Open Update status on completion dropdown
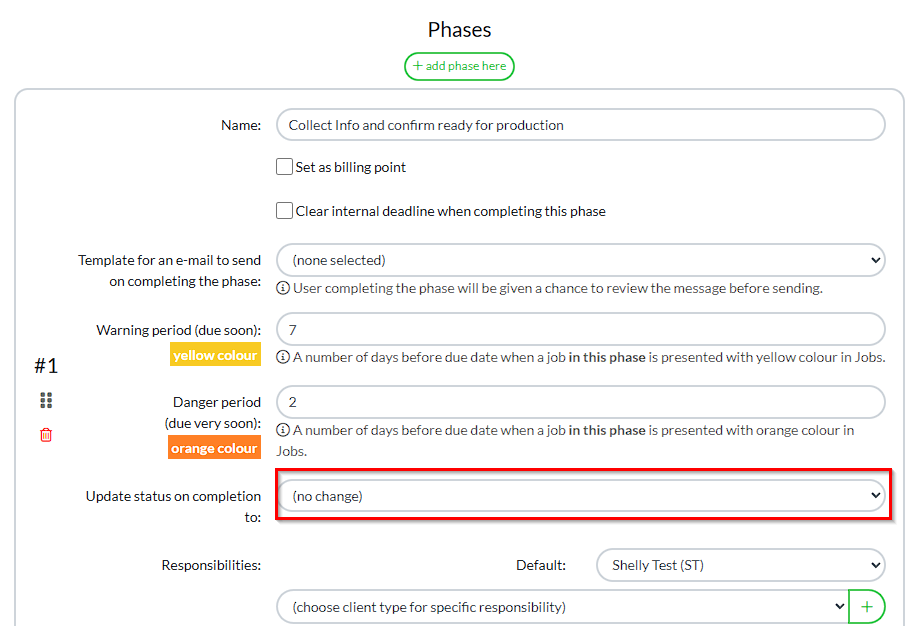Screen dimensions: 906x626 580,496
